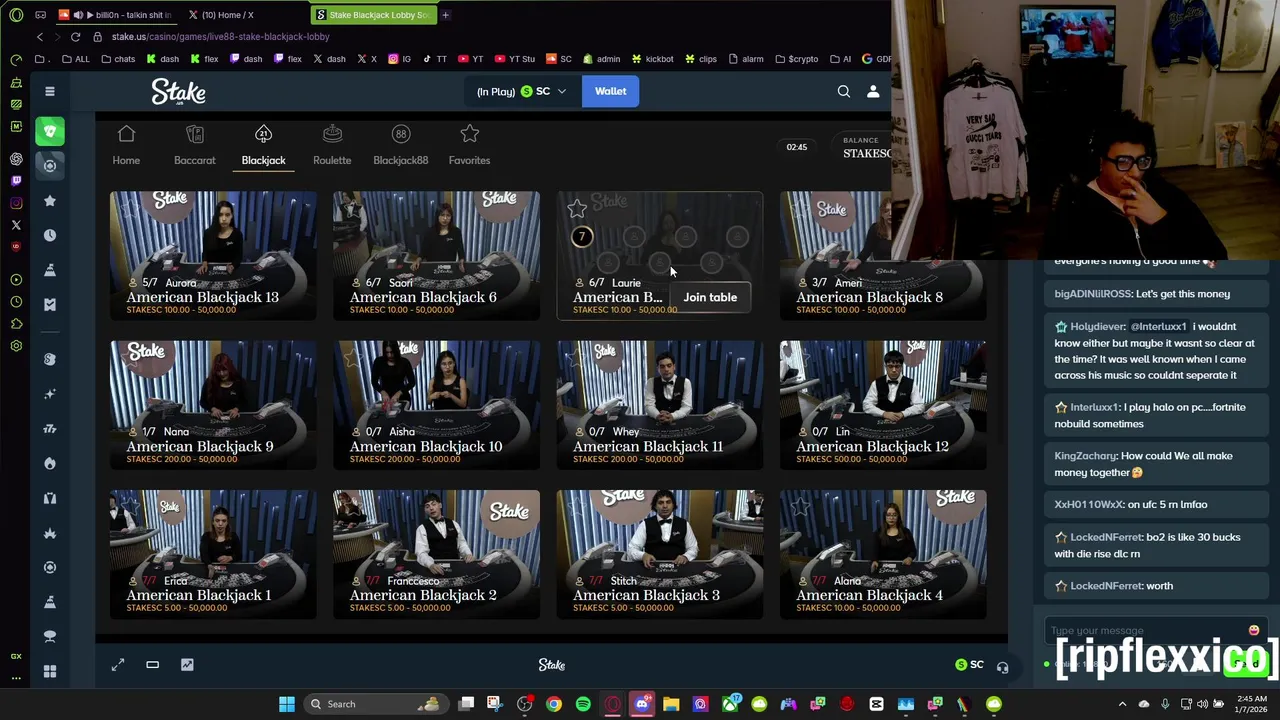Open a new browser tab with plus
This screenshot has height=720, width=1280.
coord(445,15)
